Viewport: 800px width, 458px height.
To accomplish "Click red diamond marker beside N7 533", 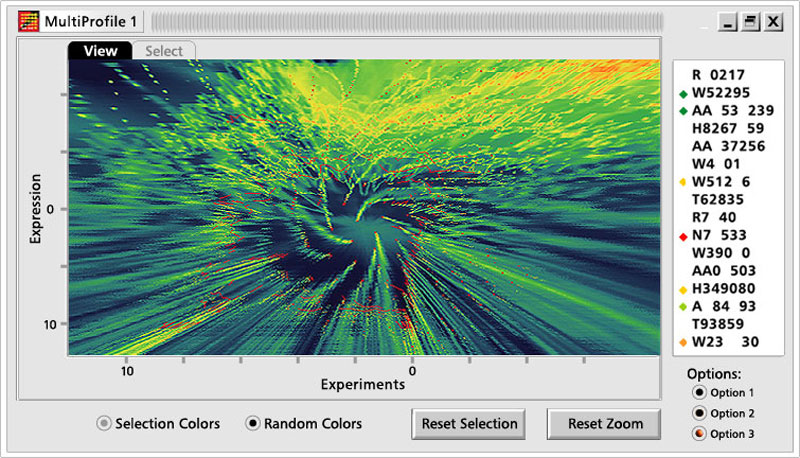I will tap(683, 237).
